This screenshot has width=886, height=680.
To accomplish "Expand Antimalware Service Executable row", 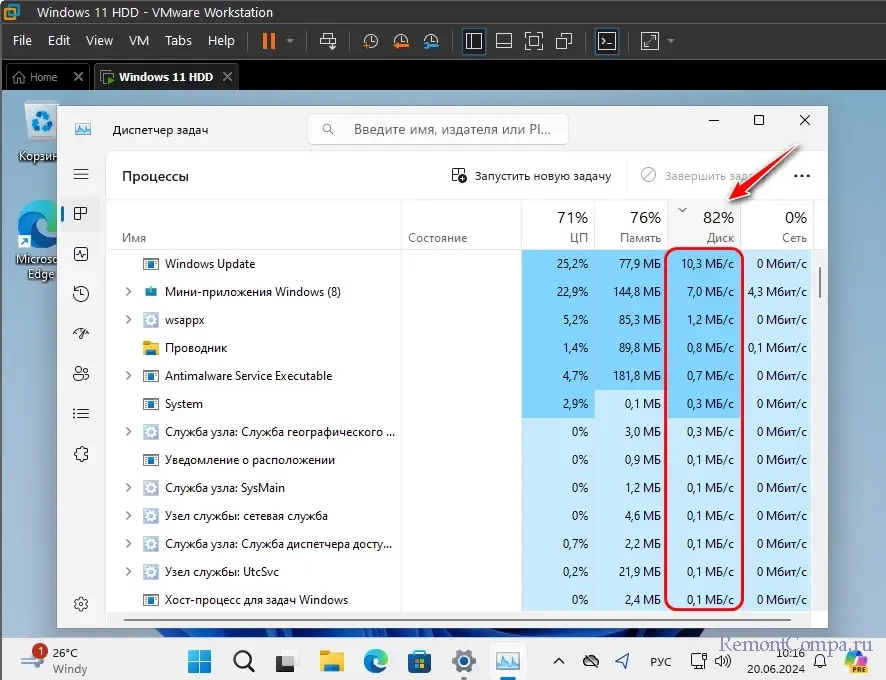I will click(127, 376).
